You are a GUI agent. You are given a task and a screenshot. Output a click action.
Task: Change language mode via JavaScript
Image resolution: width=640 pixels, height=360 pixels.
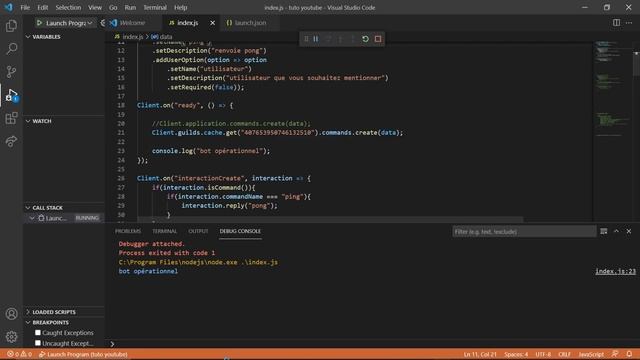click(591, 354)
